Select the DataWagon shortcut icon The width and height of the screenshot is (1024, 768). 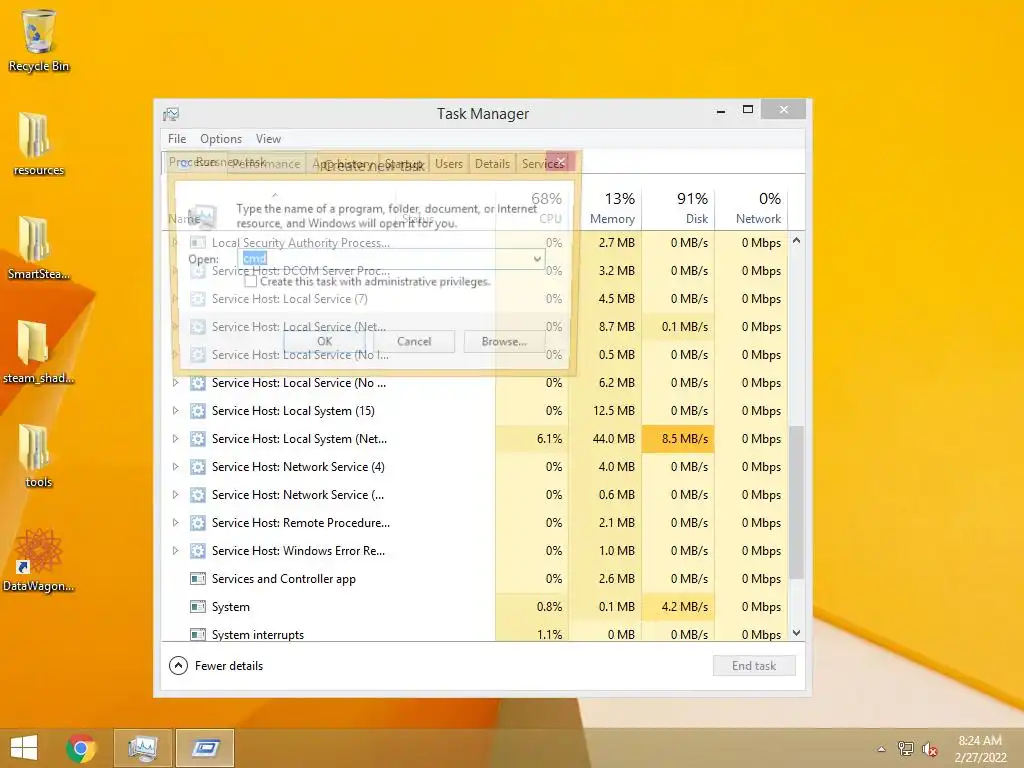39,560
